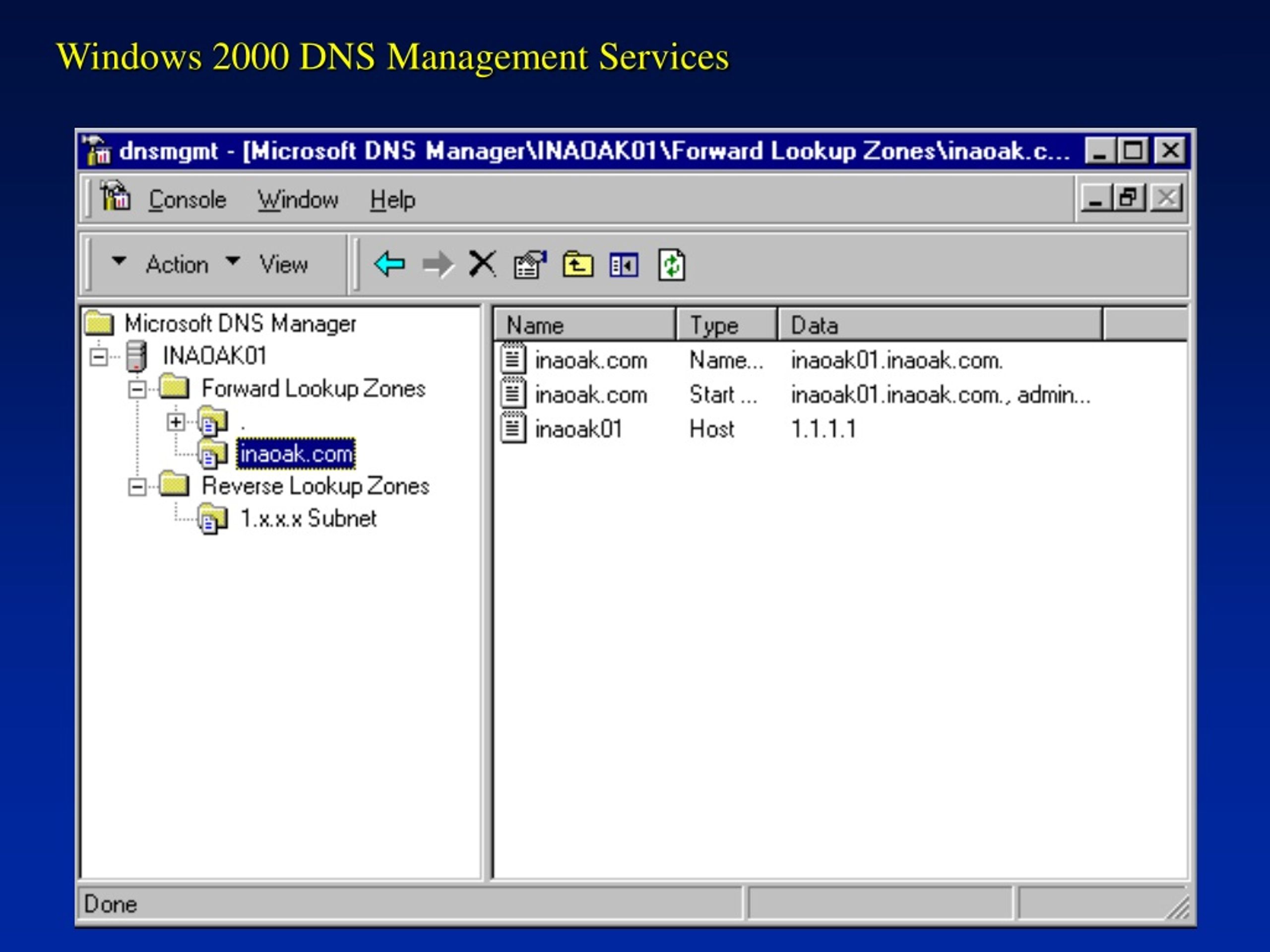The height and width of the screenshot is (952, 1270).
Task: Select the inaoak.com Name Server record
Action: (591, 360)
